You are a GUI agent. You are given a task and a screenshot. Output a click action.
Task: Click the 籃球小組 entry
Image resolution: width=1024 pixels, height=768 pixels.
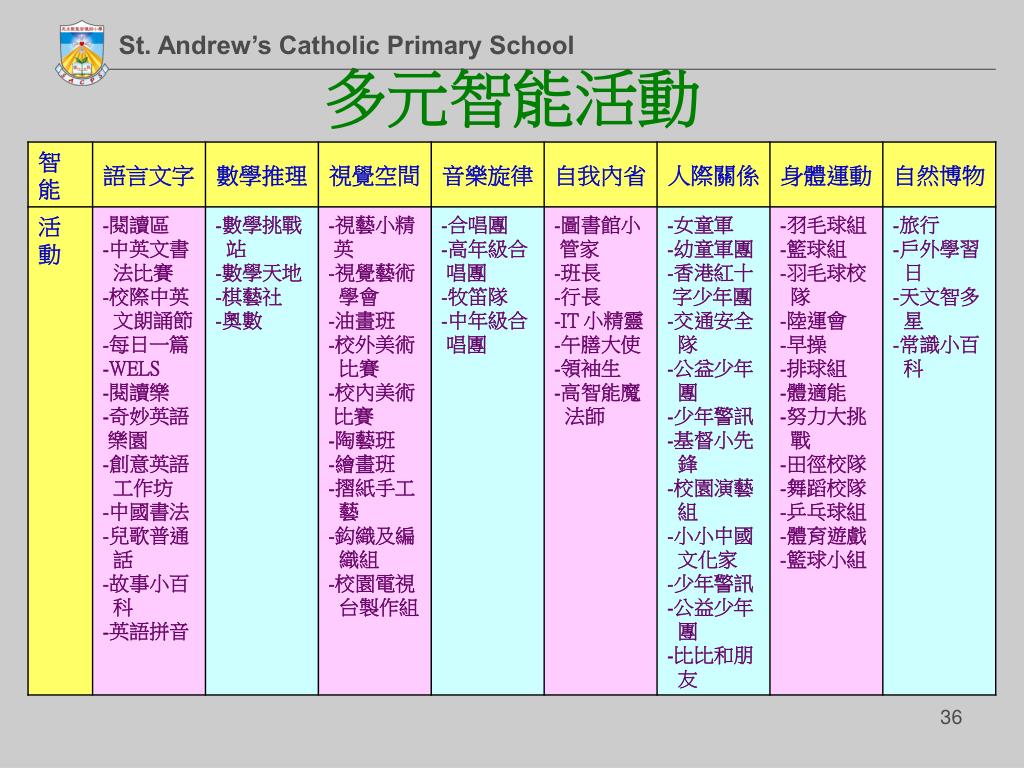point(824,560)
